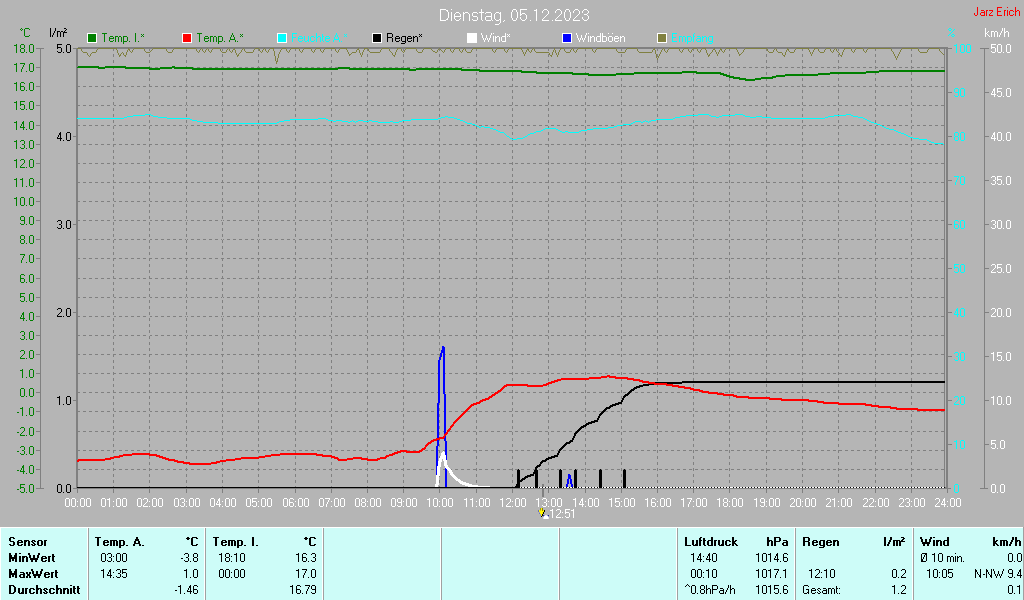
Task: Click the 'Ø 10 min.' wind label
Action: tap(942, 558)
